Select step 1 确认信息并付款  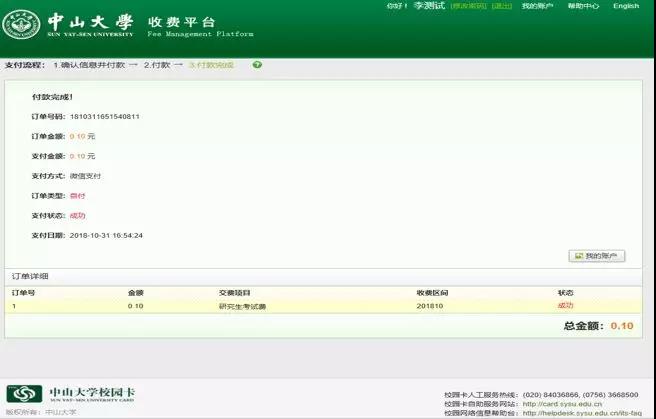tap(89, 65)
